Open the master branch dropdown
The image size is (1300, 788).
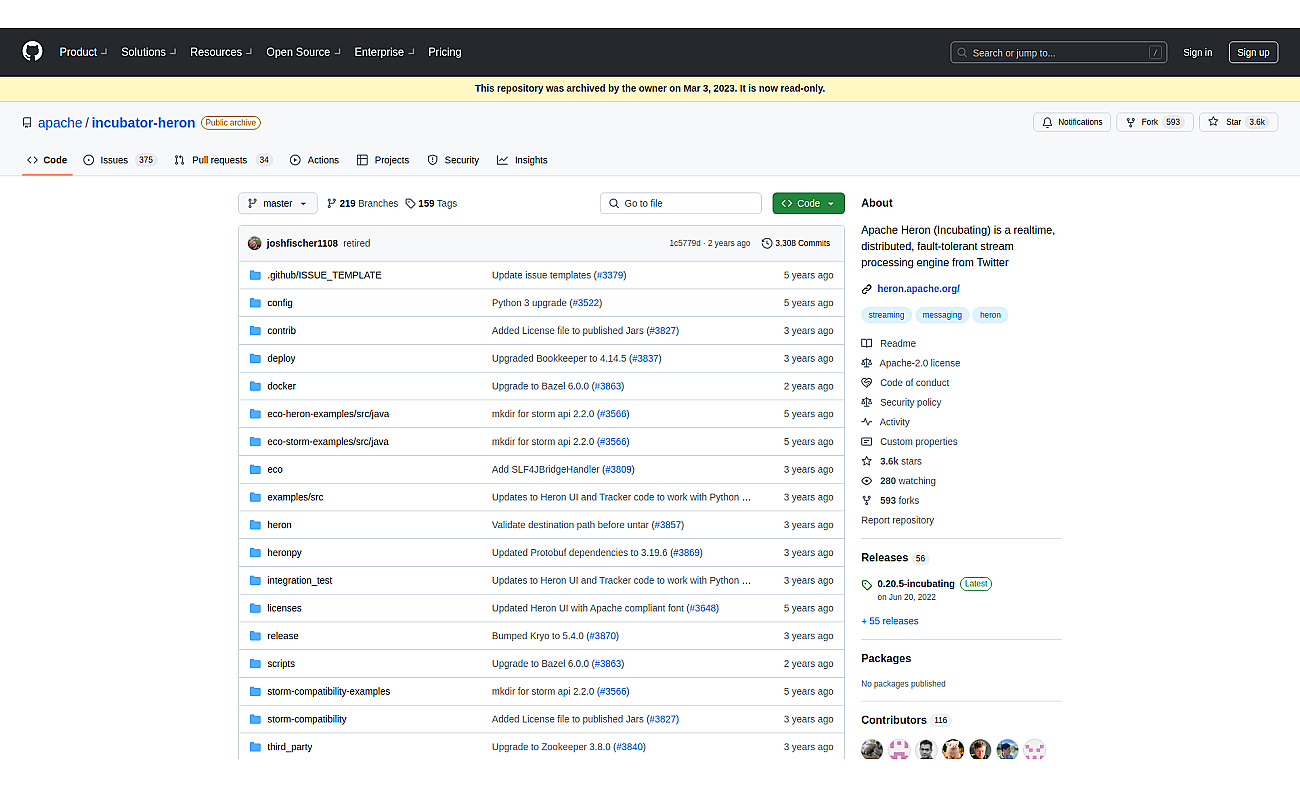tap(278, 203)
